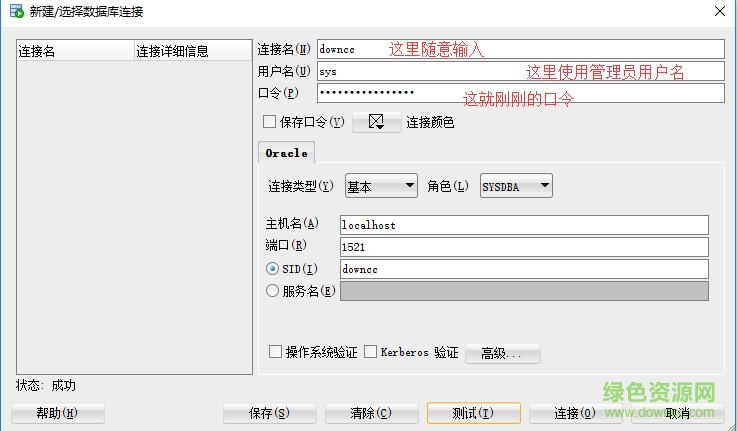Select the SID radio button
738x431 pixels.
tap(273, 269)
